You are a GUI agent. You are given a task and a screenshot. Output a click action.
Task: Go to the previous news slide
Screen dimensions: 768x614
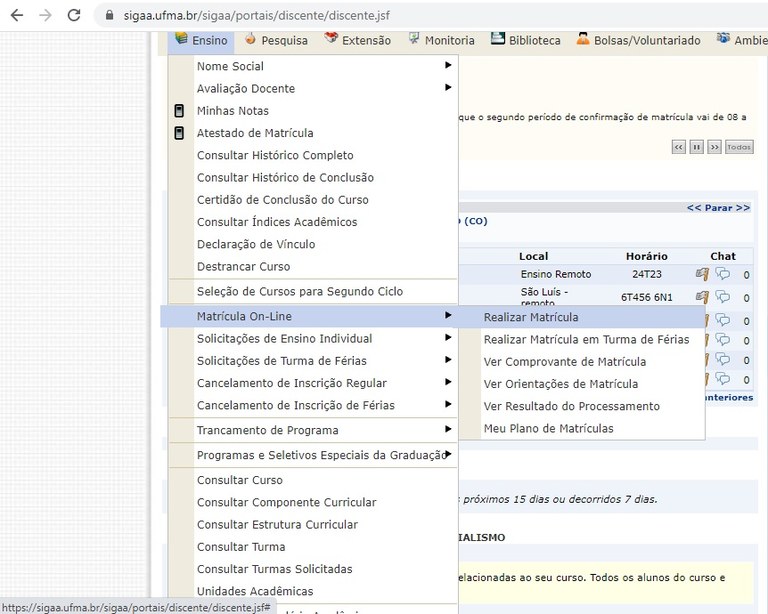[x=678, y=147]
